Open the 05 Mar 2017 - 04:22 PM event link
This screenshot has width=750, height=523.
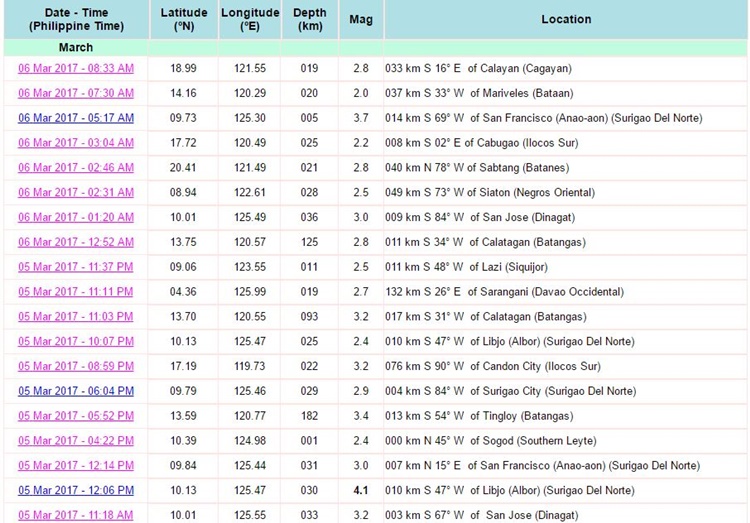[x=76, y=441]
